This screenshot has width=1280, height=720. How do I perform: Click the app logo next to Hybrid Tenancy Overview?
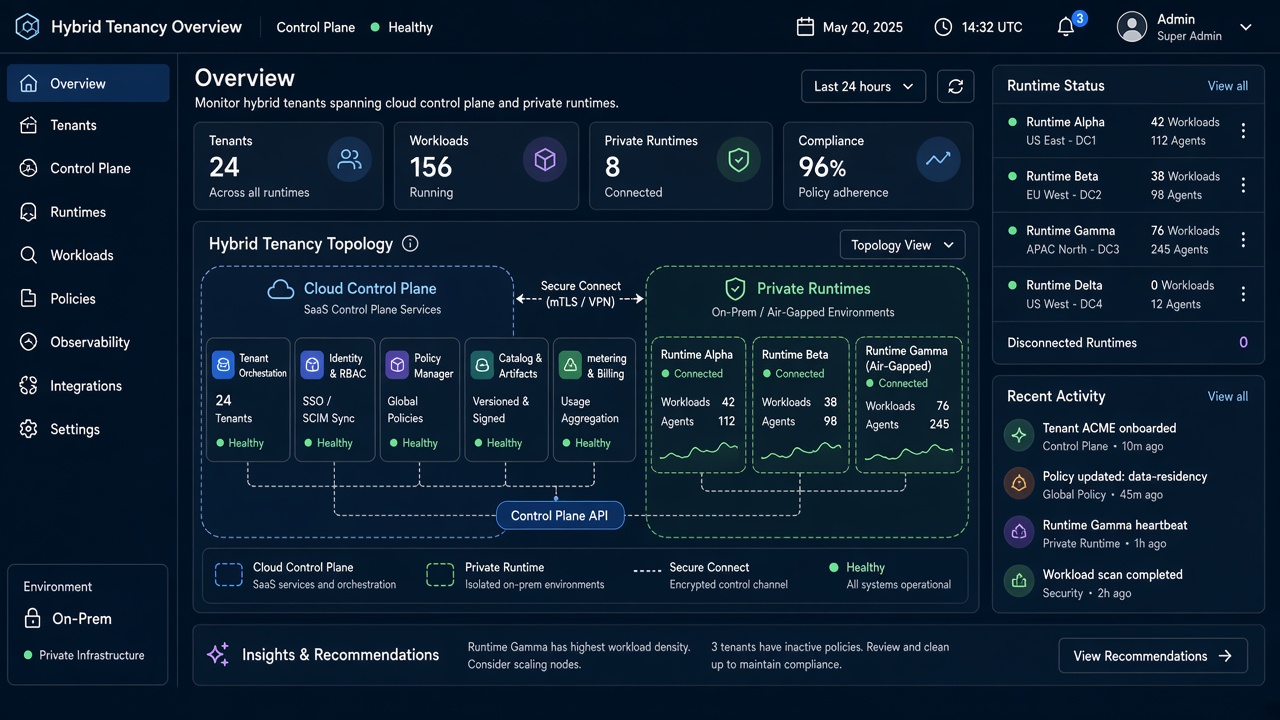pyautogui.click(x=27, y=27)
